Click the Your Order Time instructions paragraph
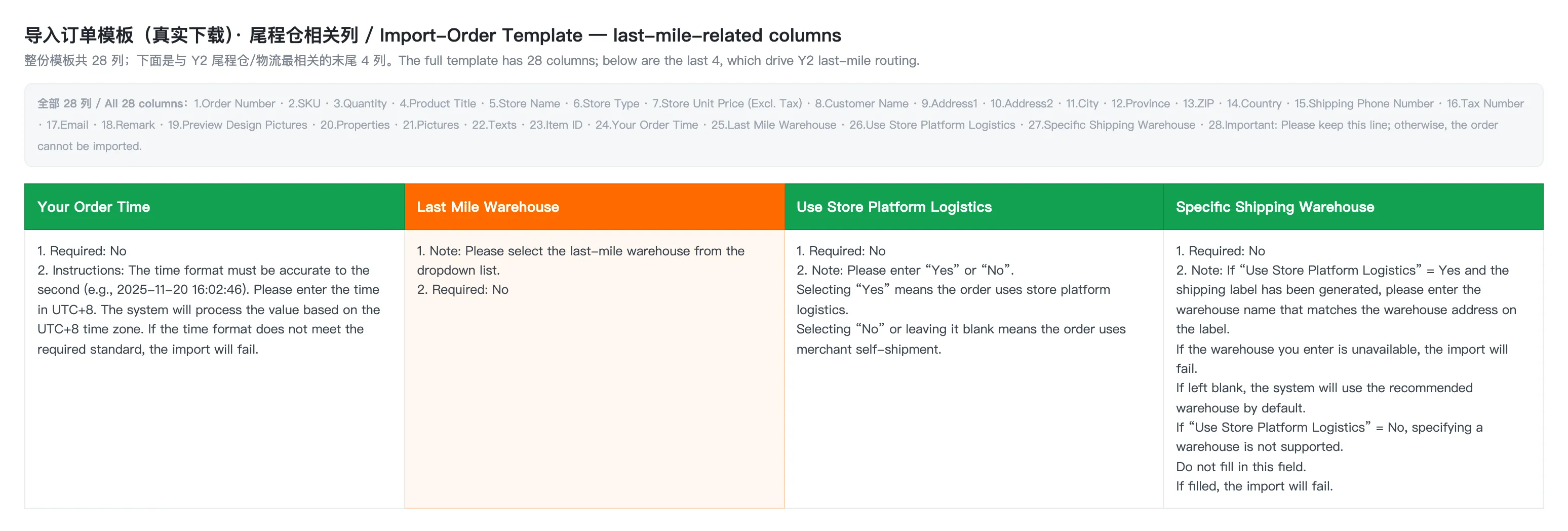This screenshot has height=531, width=1568. tap(209, 310)
